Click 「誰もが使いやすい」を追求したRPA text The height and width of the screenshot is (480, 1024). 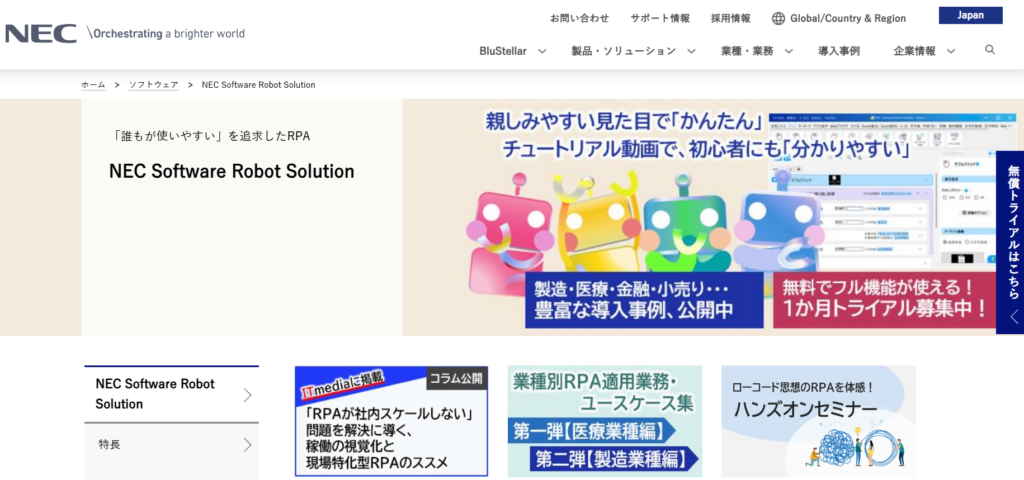212,136
